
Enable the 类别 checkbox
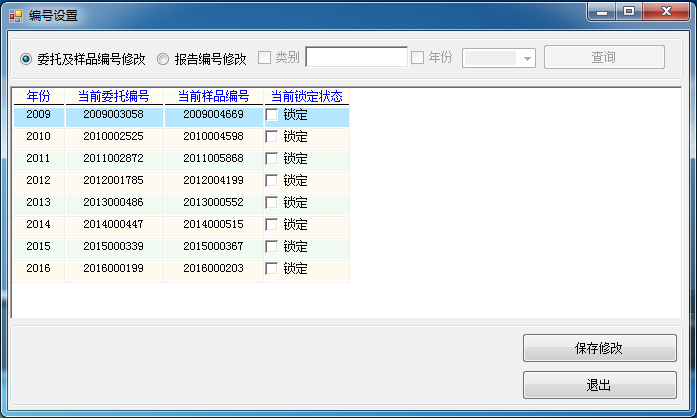point(265,58)
